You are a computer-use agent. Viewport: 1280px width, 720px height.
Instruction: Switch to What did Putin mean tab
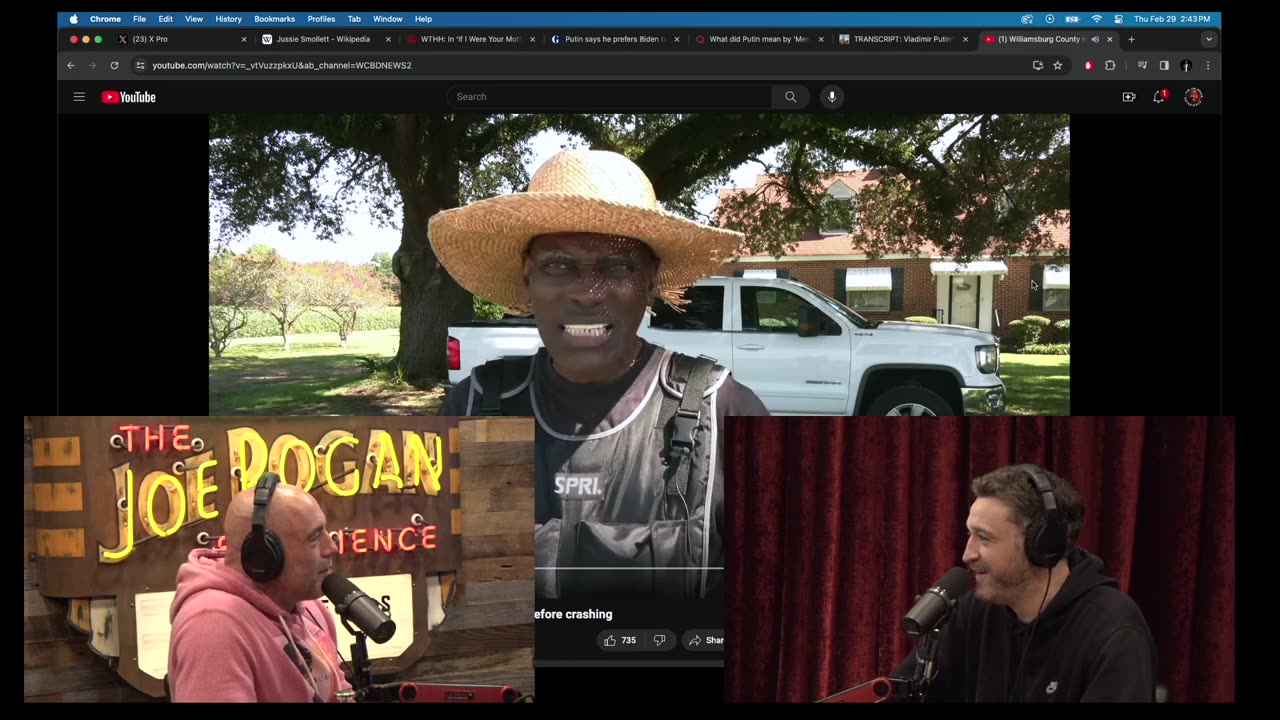[x=759, y=39]
